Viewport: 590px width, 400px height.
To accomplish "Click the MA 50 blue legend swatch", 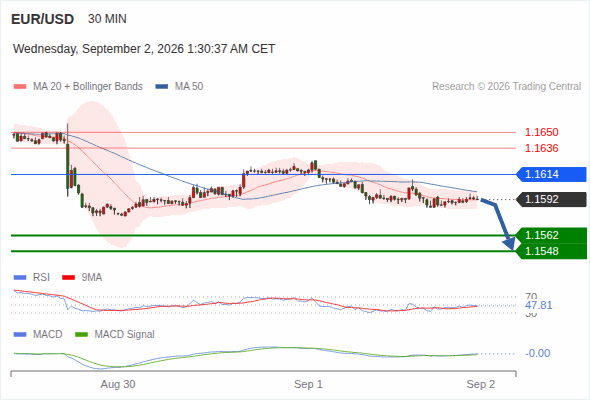I will point(162,87).
